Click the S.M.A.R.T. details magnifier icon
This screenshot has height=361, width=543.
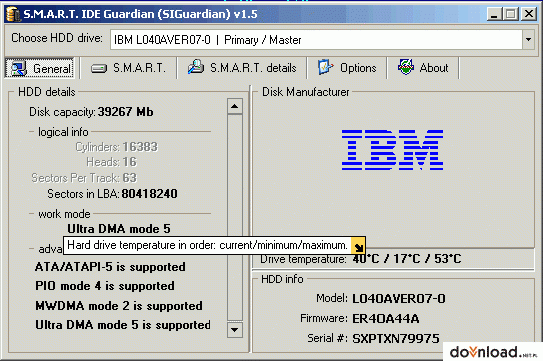point(196,67)
